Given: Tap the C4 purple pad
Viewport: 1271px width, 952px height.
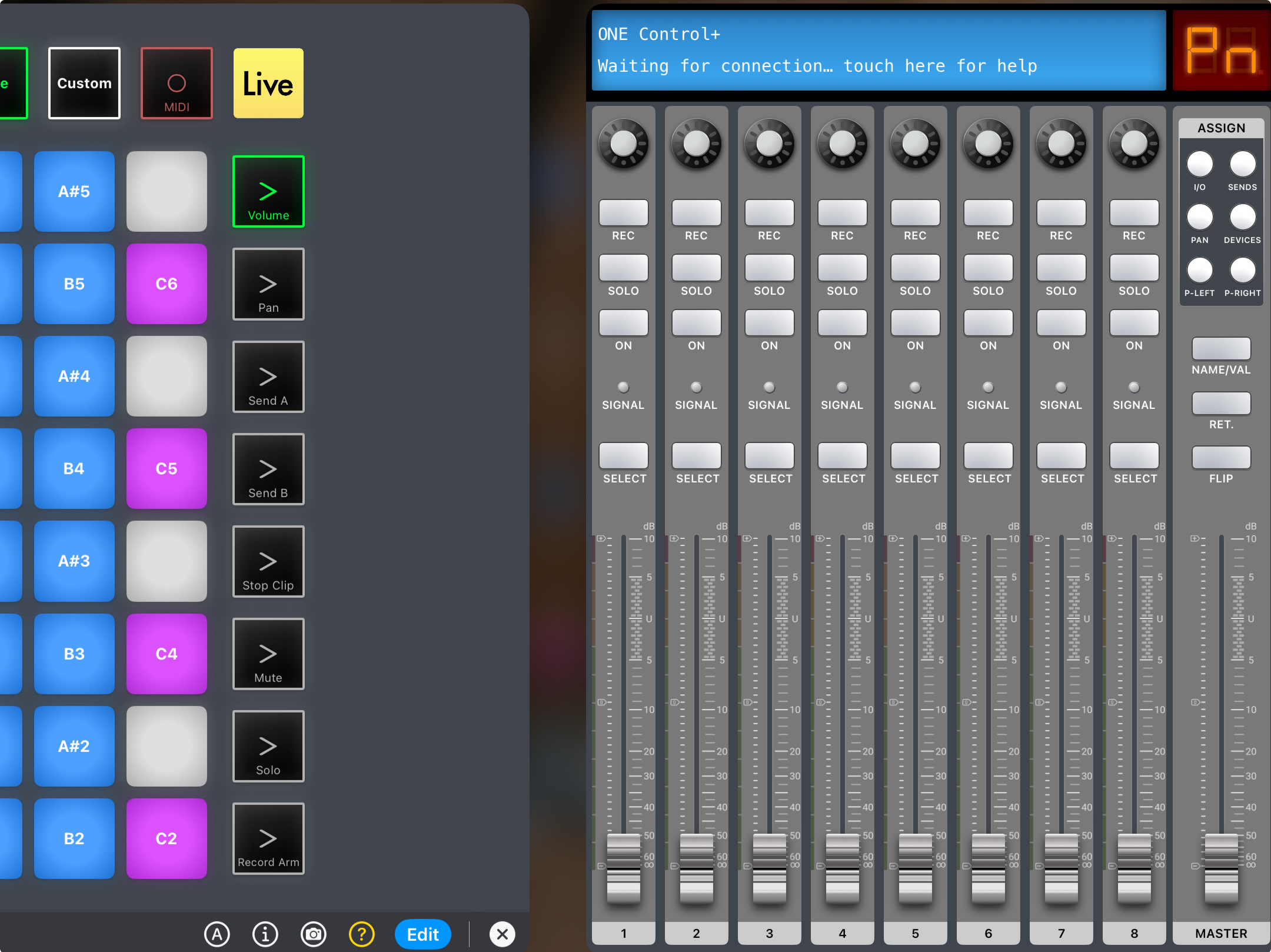Looking at the screenshot, I should [x=167, y=654].
